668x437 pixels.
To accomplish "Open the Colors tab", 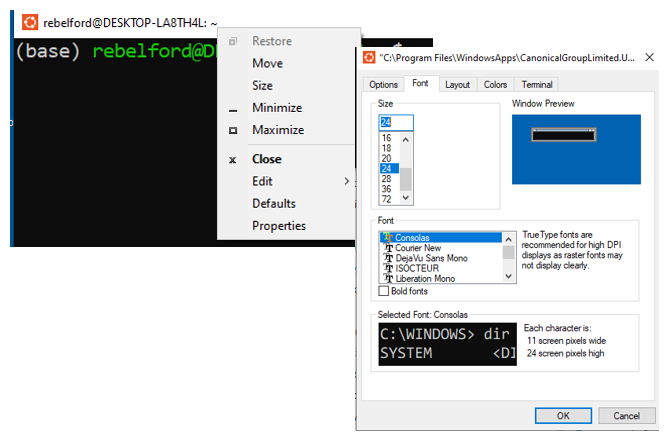I will coord(495,84).
